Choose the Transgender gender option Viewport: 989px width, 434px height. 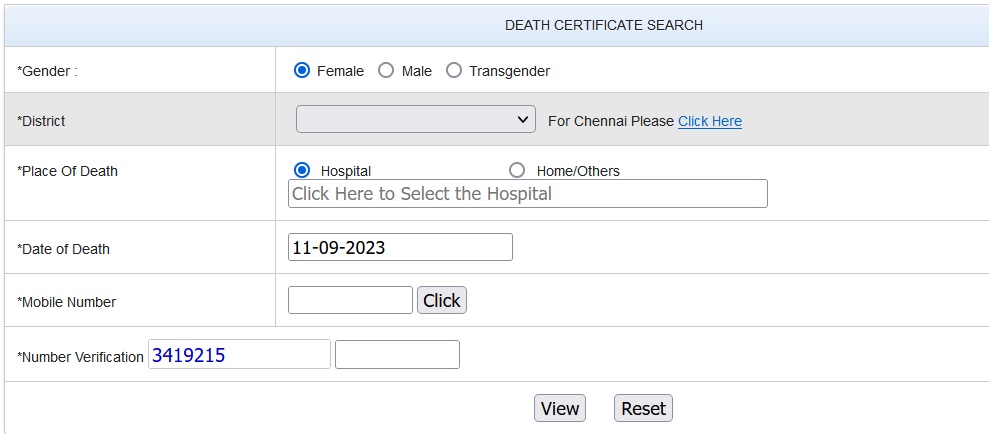pyautogui.click(x=454, y=71)
